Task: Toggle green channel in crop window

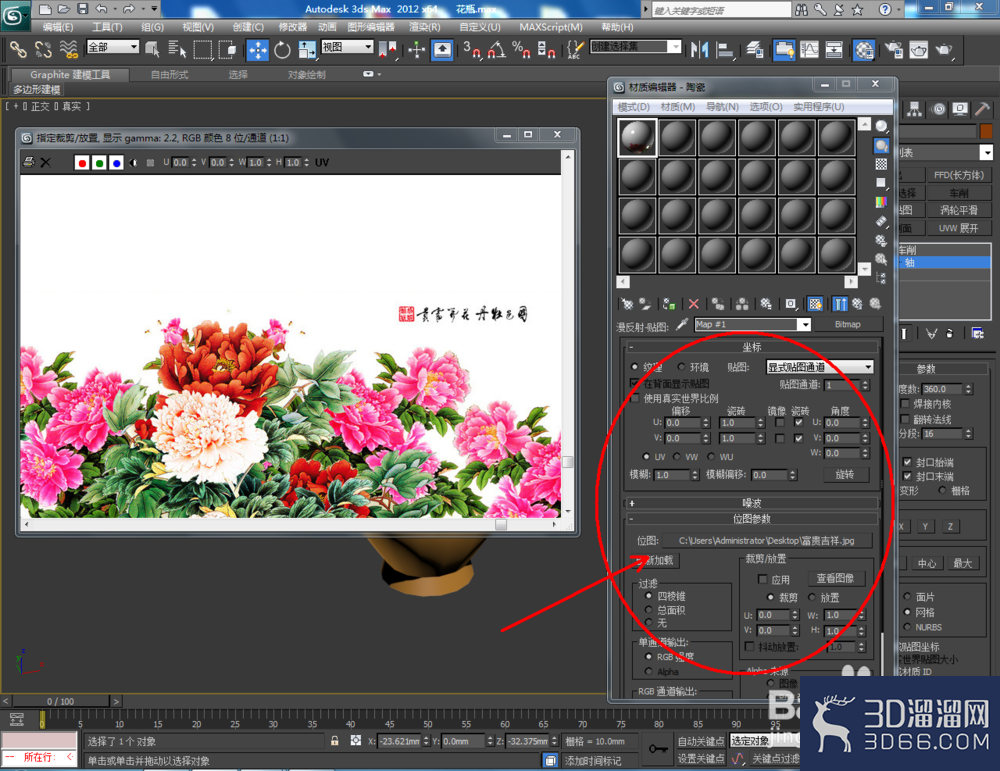Action: [99, 163]
